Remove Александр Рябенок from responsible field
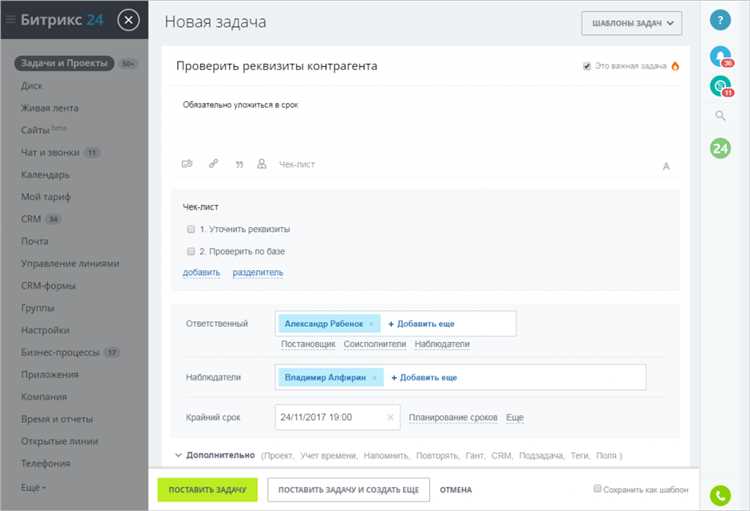The height and width of the screenshot is (511, 750). coord(371,324)
